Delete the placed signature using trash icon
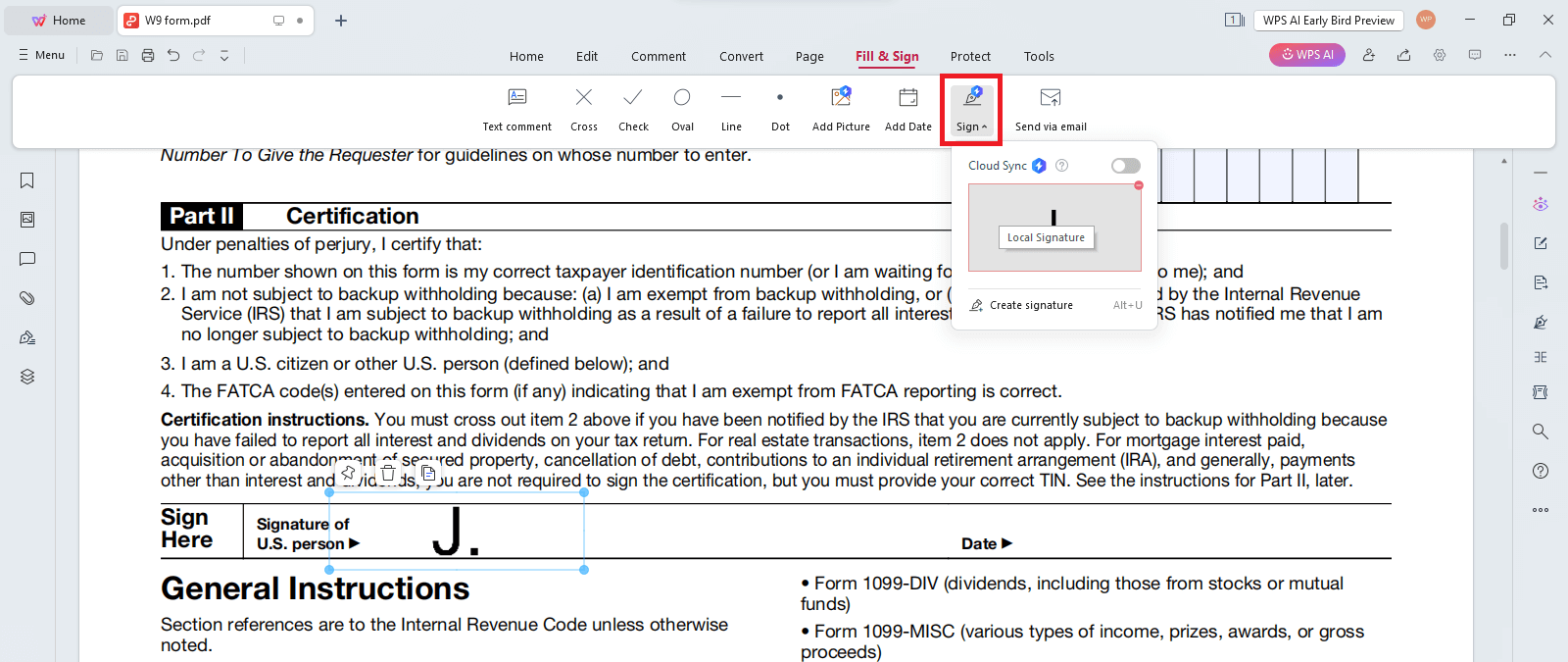The width and height of the screenshot is (1568, 662). coord(388,474)
